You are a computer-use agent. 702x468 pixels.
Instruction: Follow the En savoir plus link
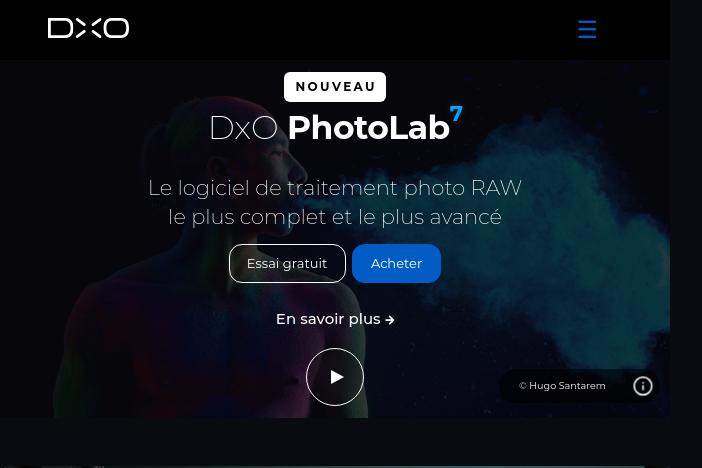point(335,319)
